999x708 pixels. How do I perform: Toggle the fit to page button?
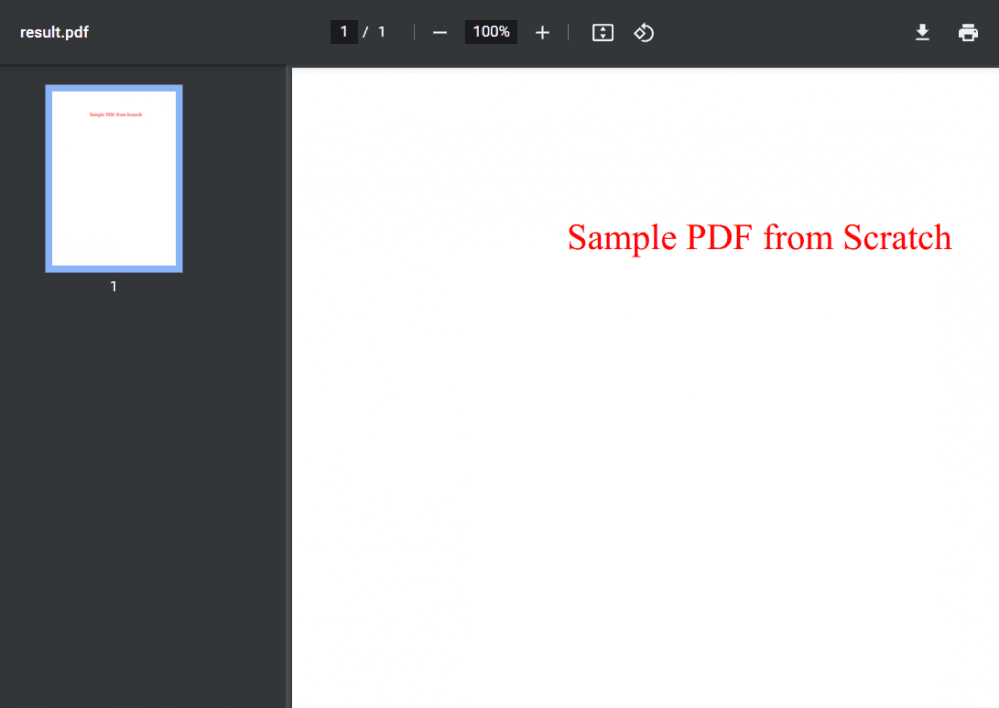(x=602, y=33)
